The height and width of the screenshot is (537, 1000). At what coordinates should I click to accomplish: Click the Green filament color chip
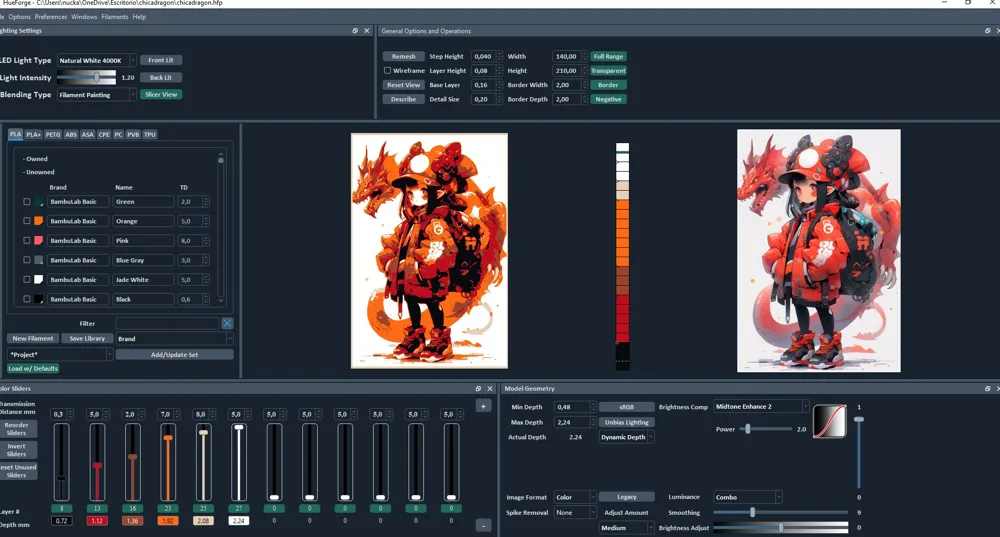[39, 202]
